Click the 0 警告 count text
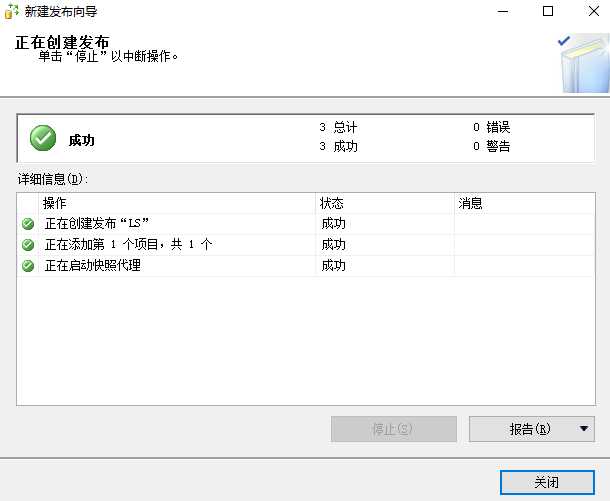The height and width of the screenshot is (501, 610). 492,147
